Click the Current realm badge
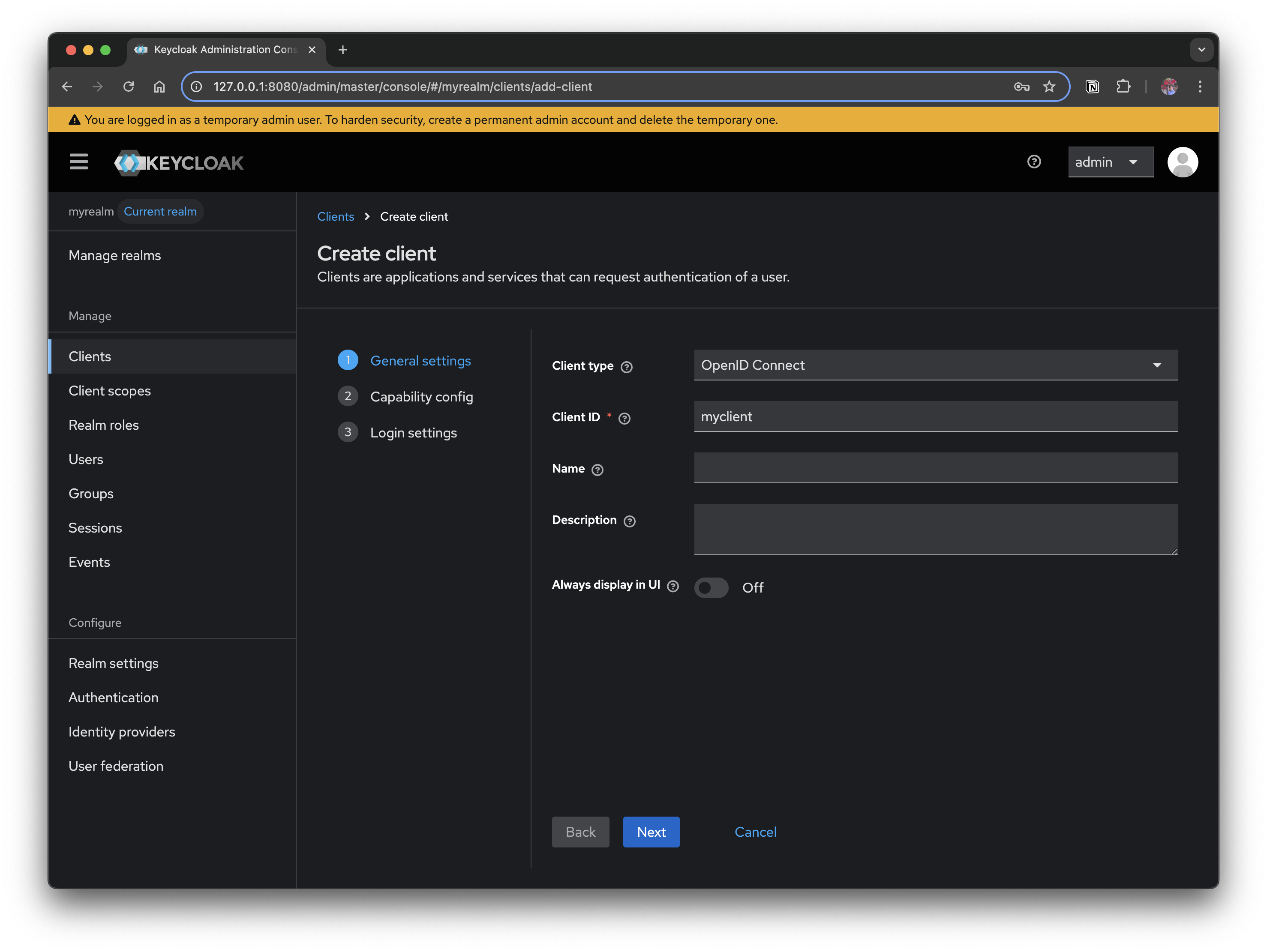The height and width of the screenshot is (952, 1267). coord(160,211)
